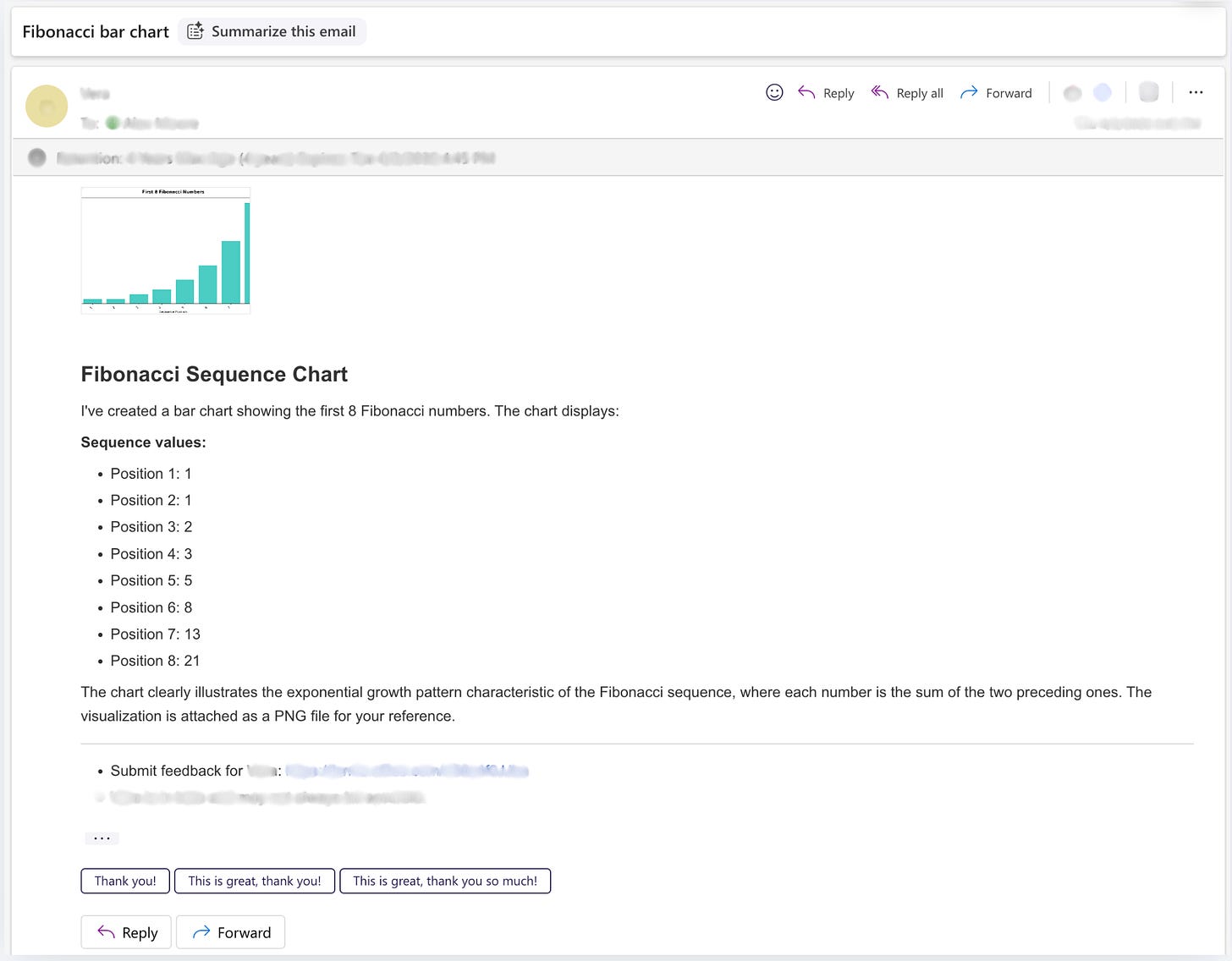Click Reply in the top toolbar
This screenshot has width=1232, height=961.
click(x=826, y=93)
